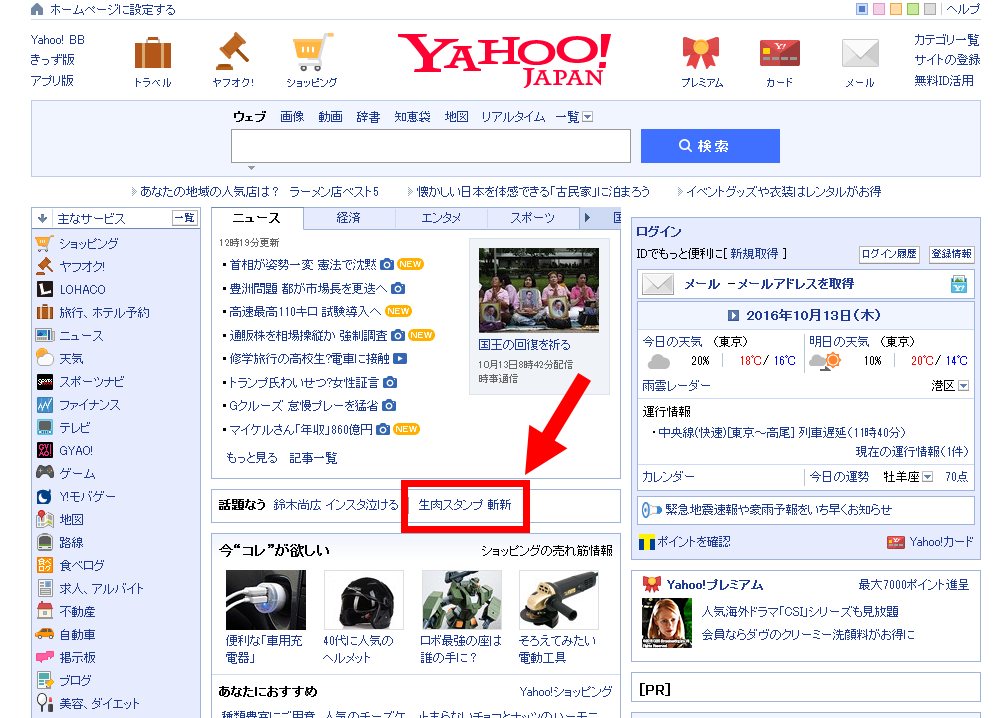Viewport: 998px width, 718px height.
Task: Switch to the スポーツ tab
Action: pos(533,218)
